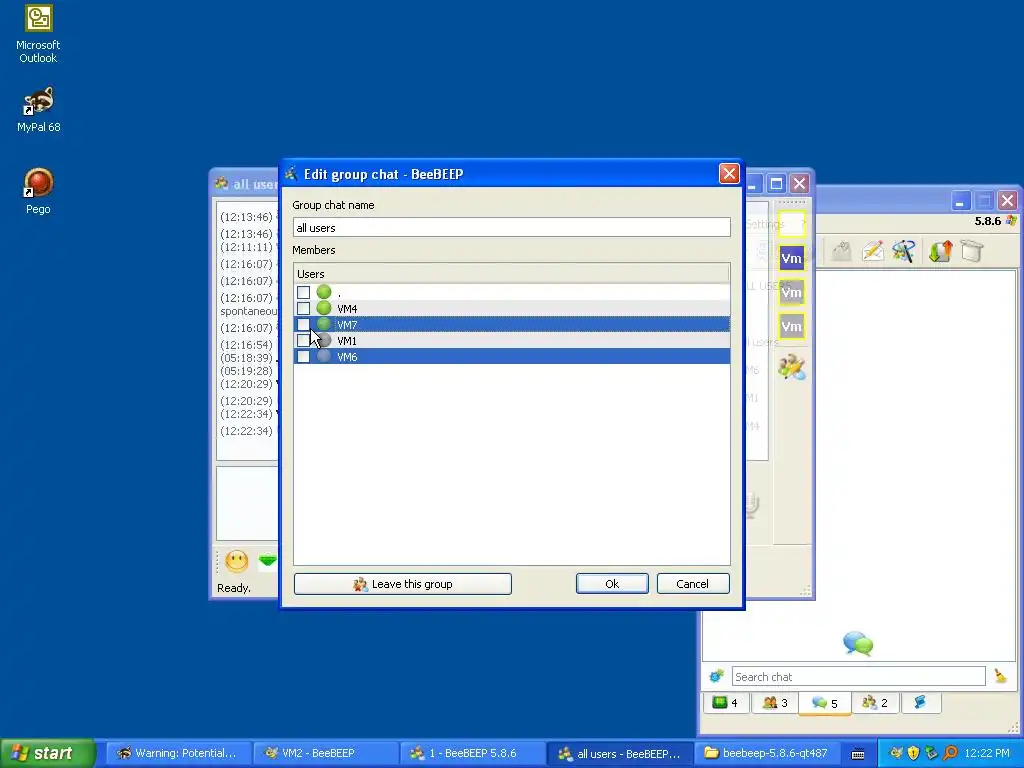Click the bottom grey Vm avatar
This screenshot has width=1024, height=768.
(x=792, y=326)
